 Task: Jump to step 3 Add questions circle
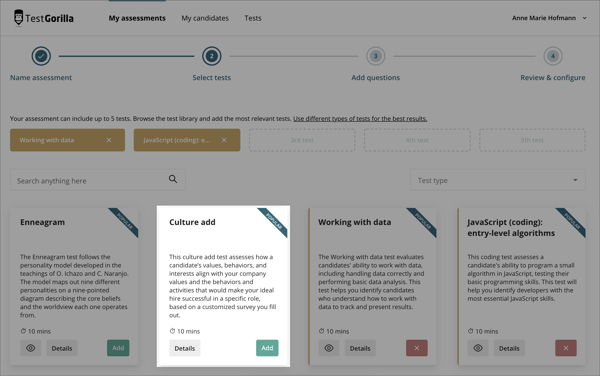375,56
